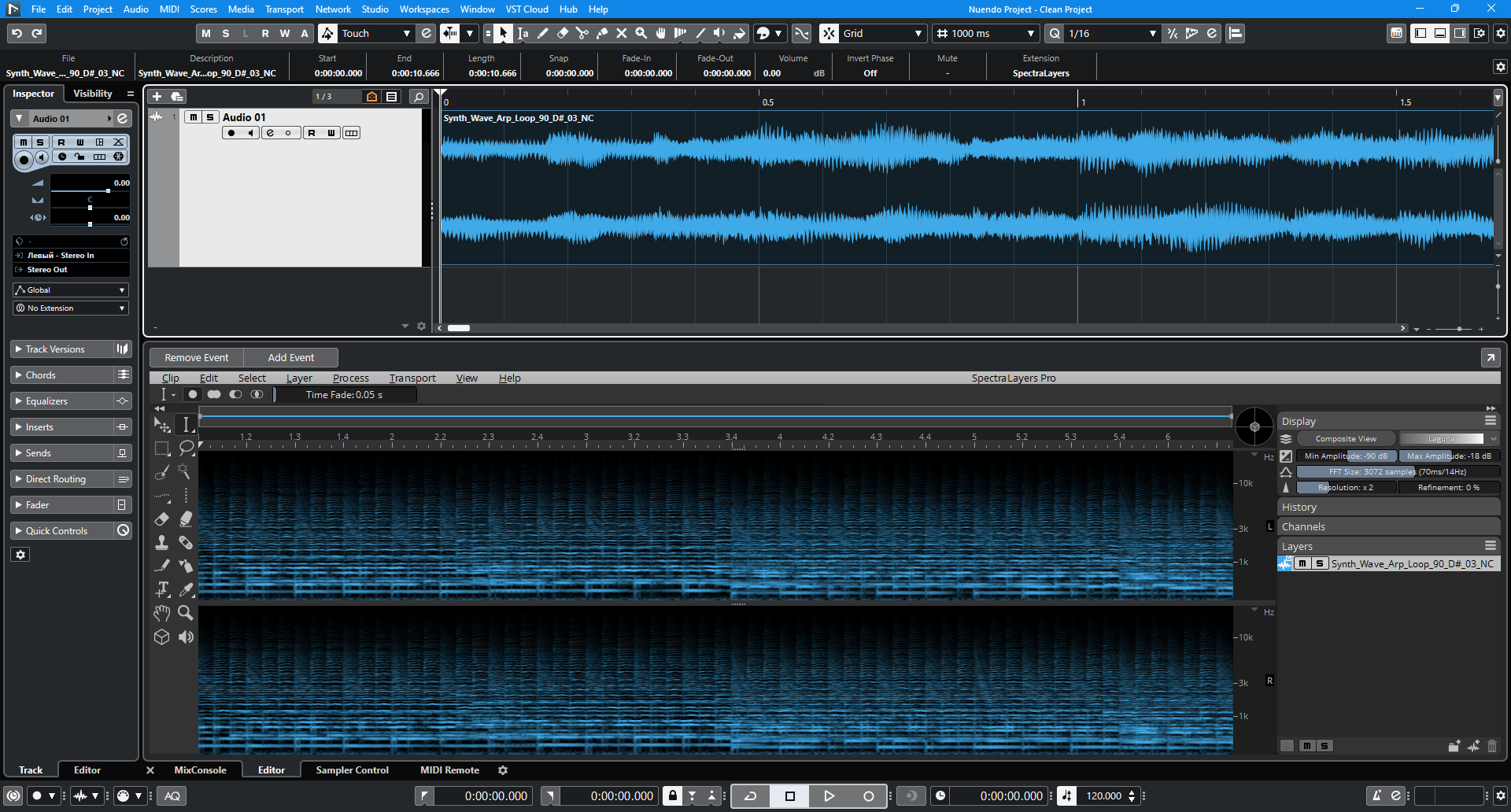Open 1/16 quantize preset dropdown
This screenshot has height=812, width=1511.
[1112, 33]
